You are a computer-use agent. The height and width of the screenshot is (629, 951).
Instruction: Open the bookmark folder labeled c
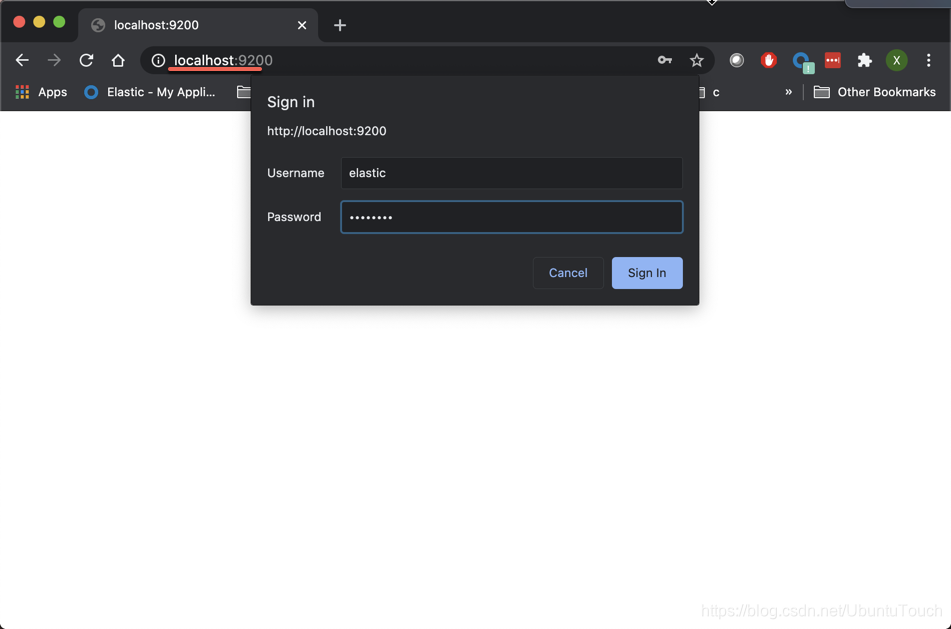pyautogui.click(x=708, y=92)
